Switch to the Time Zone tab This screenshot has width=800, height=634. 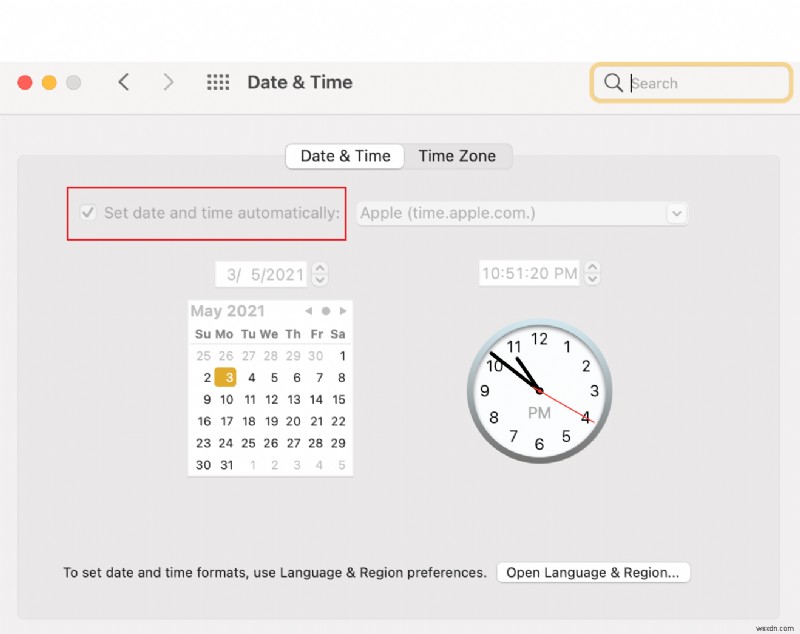click(x=457, y=156)
